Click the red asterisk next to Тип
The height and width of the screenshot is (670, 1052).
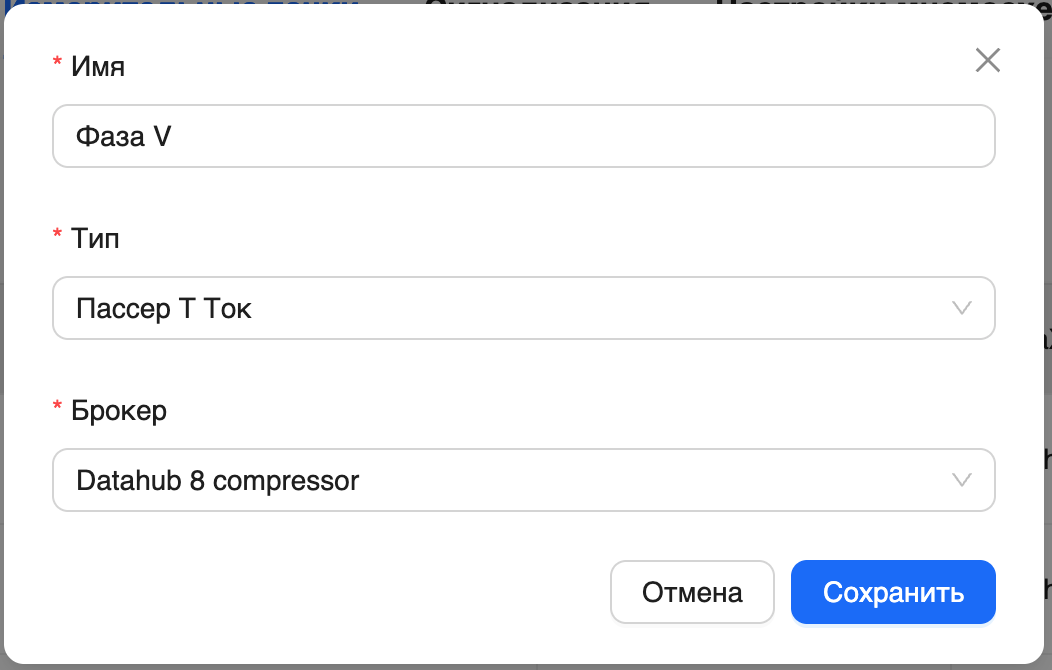(x=56, y=232)
